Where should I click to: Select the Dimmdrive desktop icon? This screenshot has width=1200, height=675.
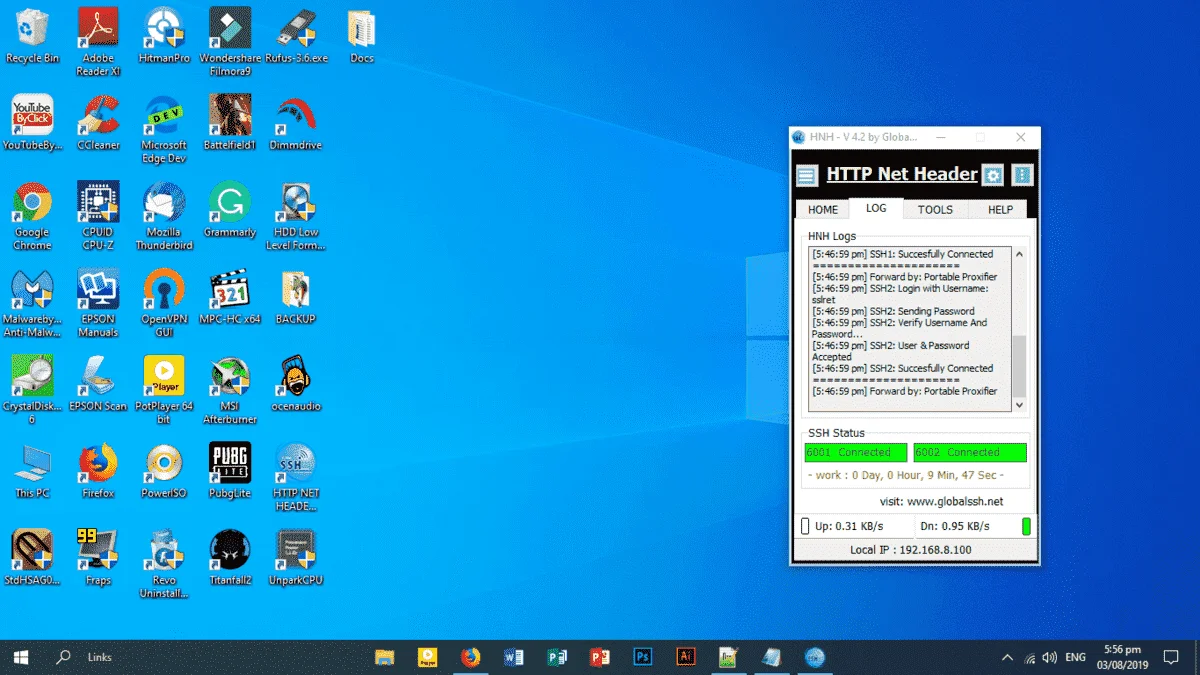[x=297, y=123]
